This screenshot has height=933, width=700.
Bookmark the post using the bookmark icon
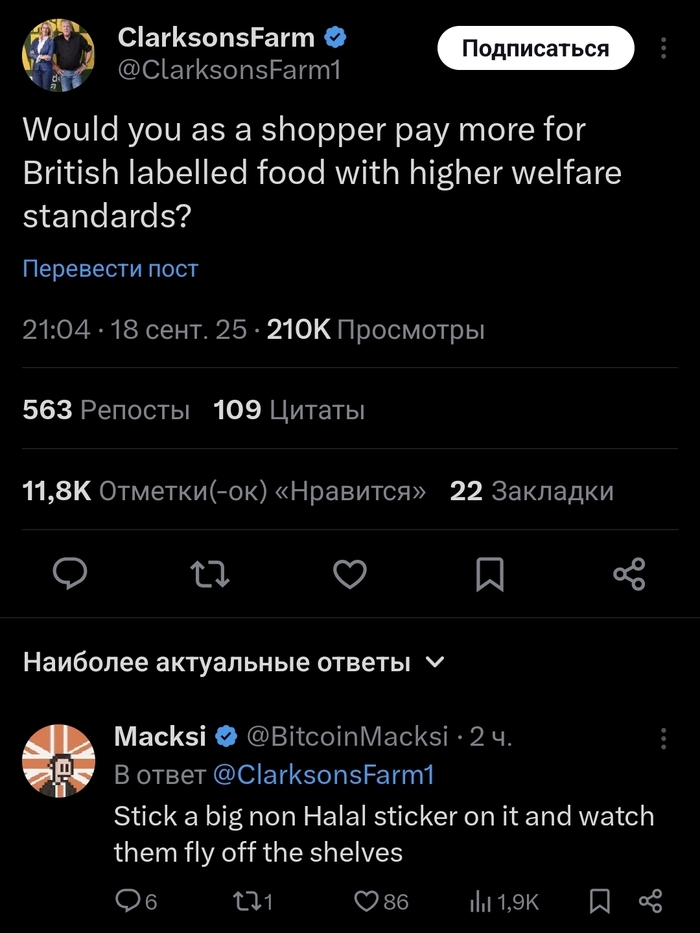(489, 574)
